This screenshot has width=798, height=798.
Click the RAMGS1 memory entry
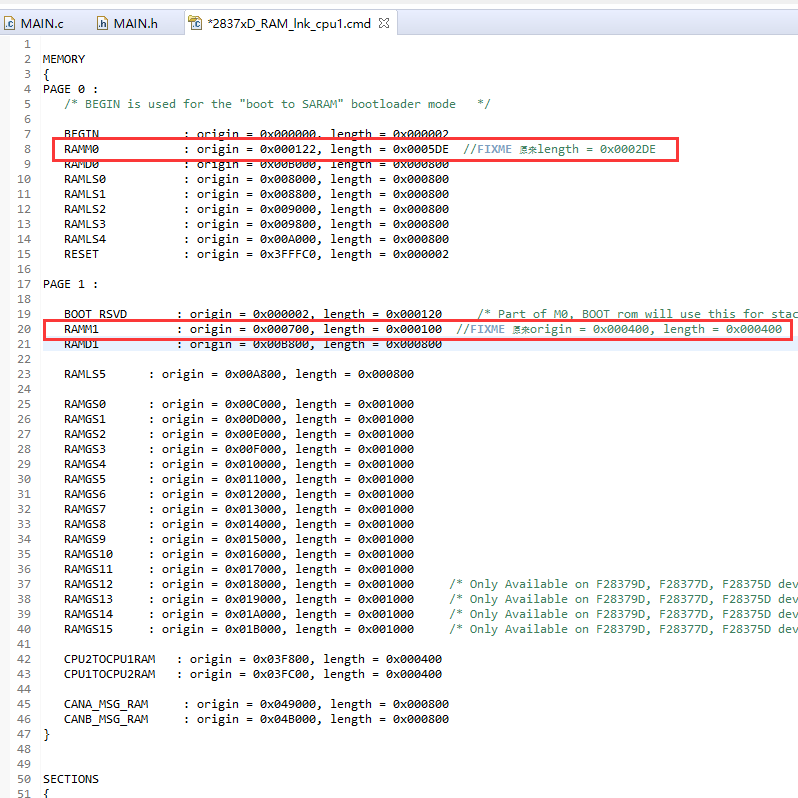point(85,419)
